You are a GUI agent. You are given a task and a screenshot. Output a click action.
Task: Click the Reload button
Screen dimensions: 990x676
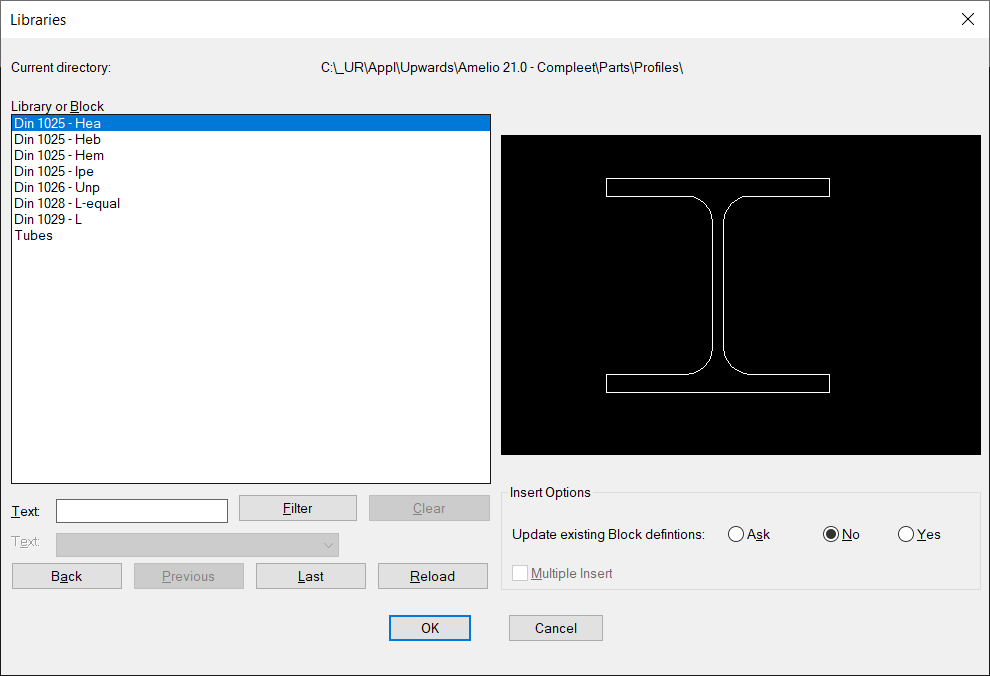pos(432,576)
